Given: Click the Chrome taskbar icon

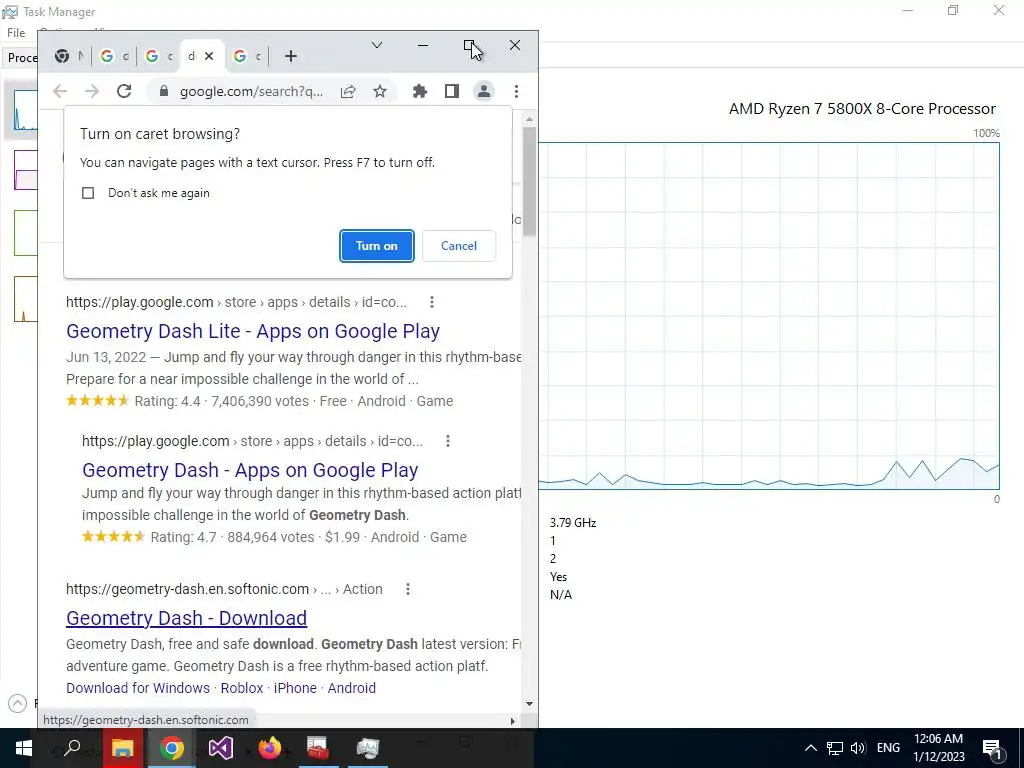Looking at the screenshot, I should 172,748.
